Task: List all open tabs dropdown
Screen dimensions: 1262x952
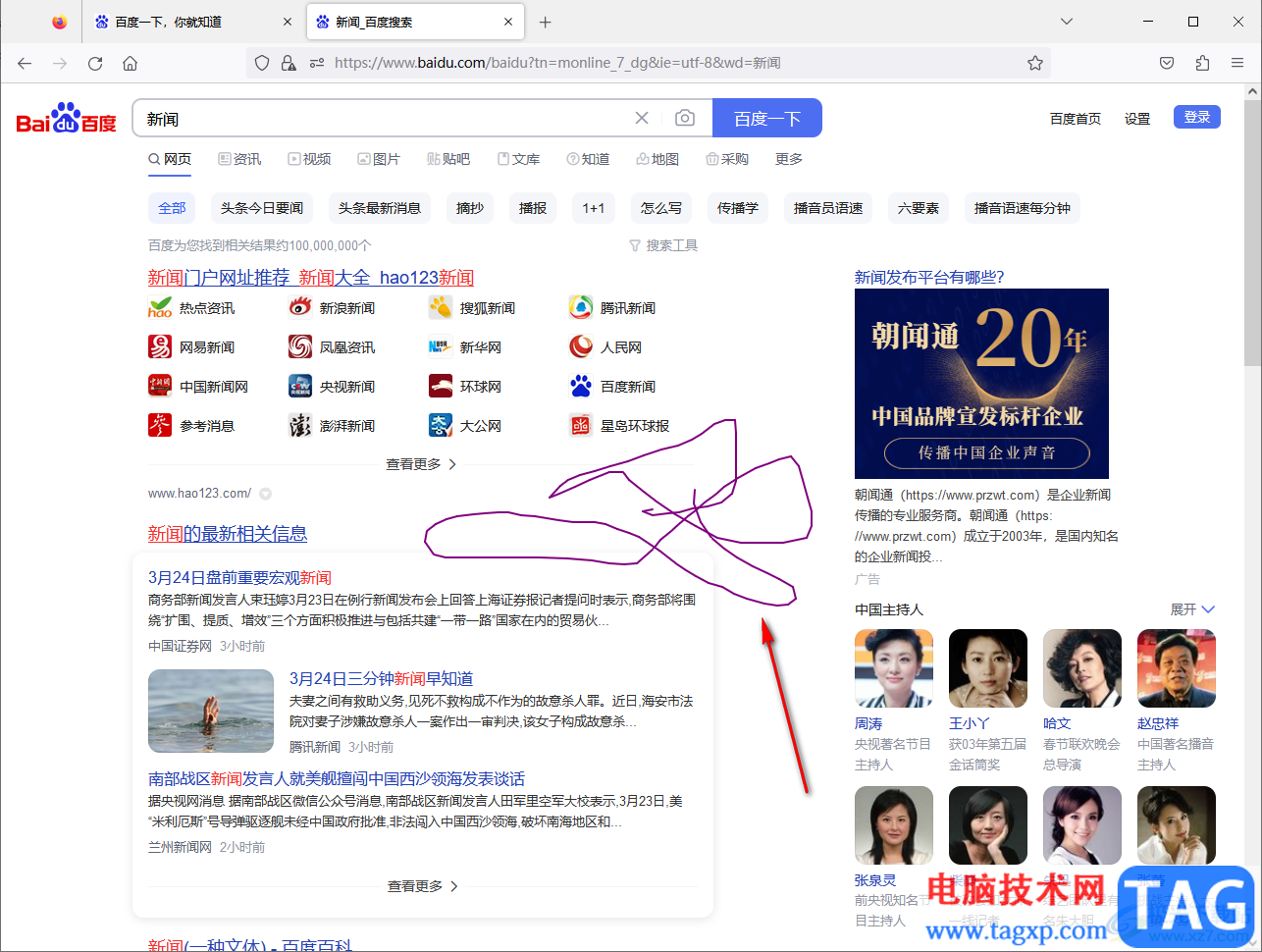Action: point(1067,22)
